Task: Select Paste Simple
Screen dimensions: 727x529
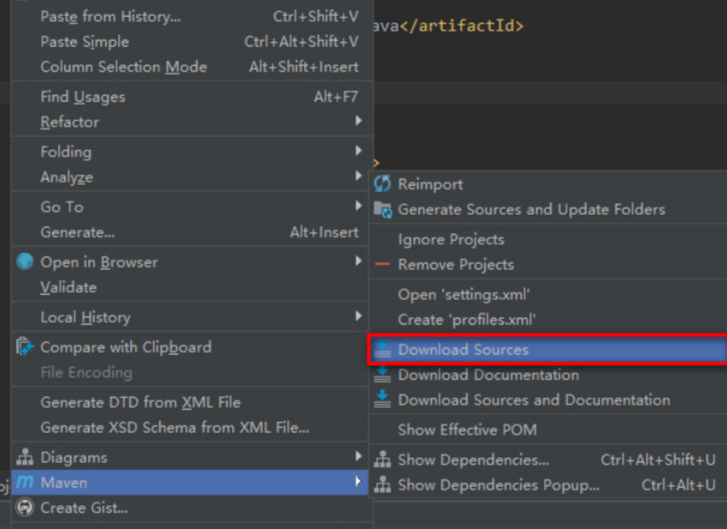Action: click(x=192, y=42)
